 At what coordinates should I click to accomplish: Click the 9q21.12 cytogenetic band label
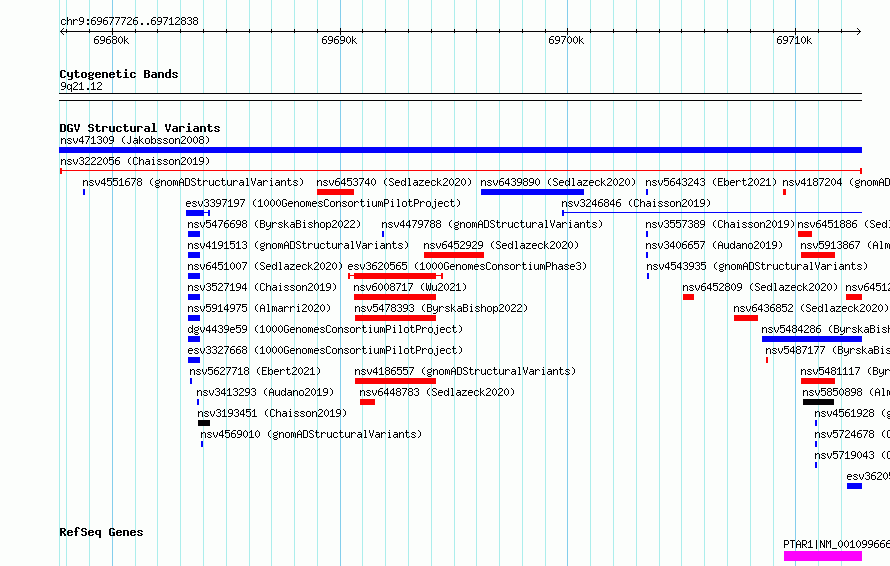[x=81, y=86]
